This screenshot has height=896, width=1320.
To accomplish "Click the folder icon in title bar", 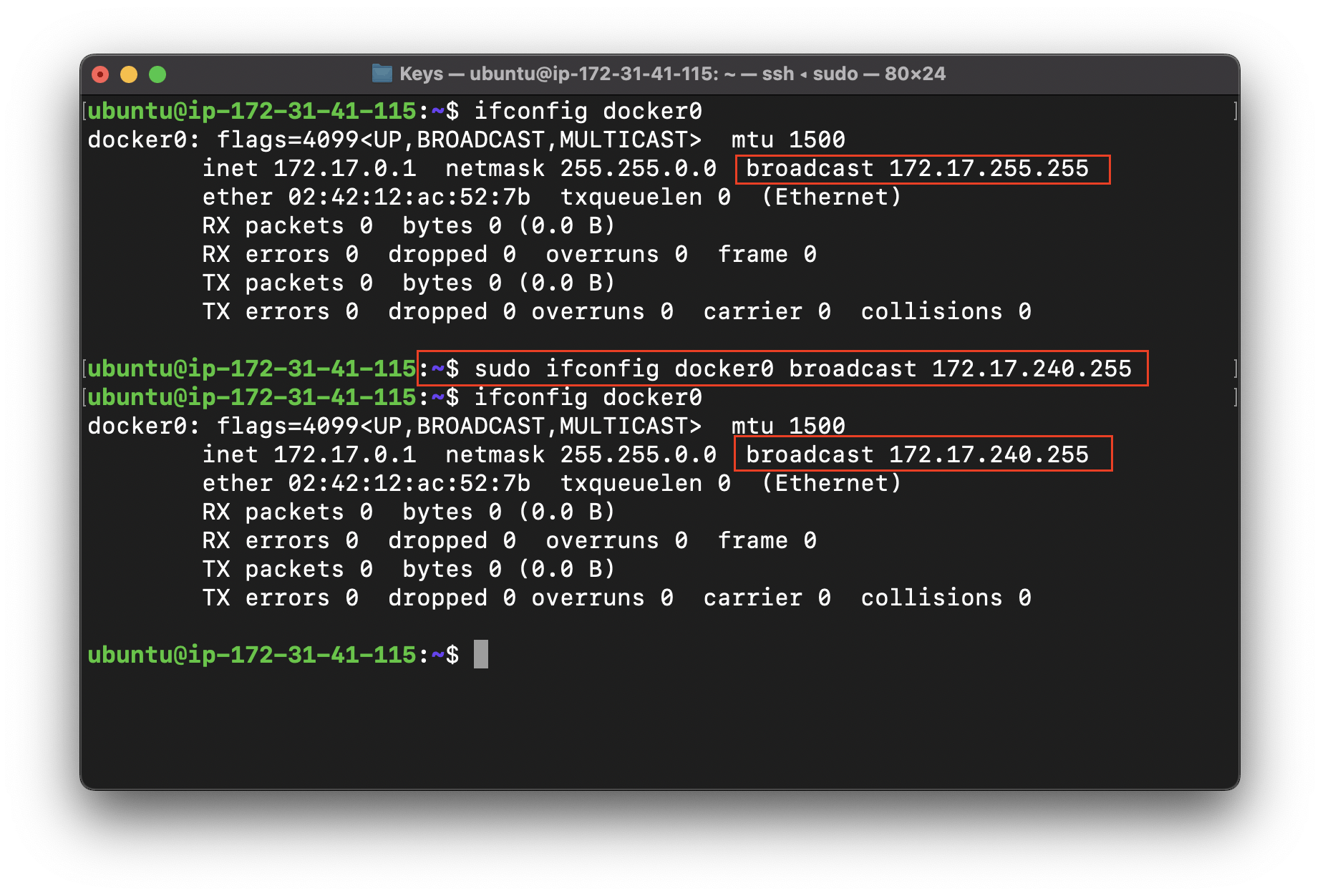I will tap(382, 74).
